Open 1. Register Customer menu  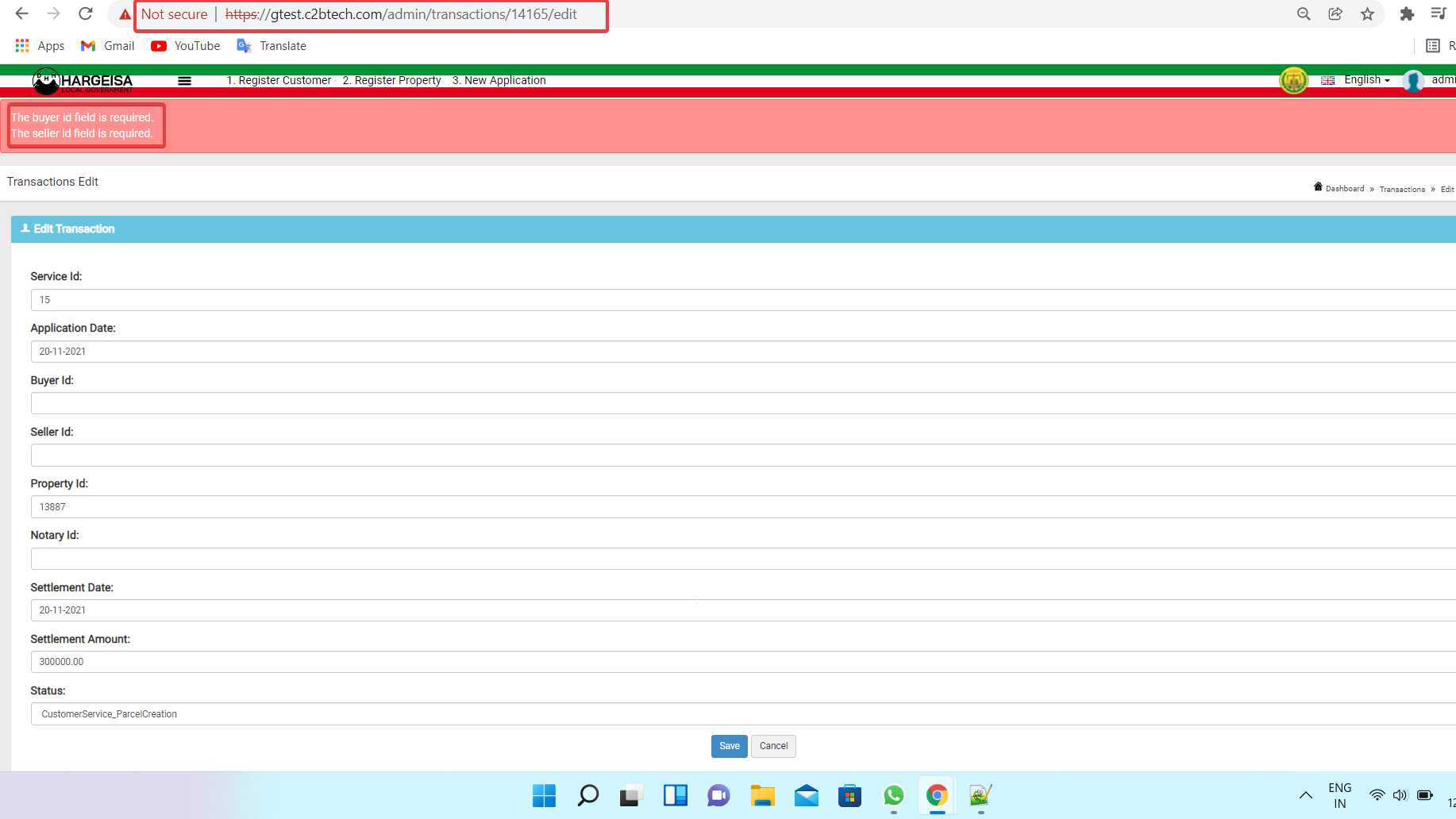tap(279, 80)
